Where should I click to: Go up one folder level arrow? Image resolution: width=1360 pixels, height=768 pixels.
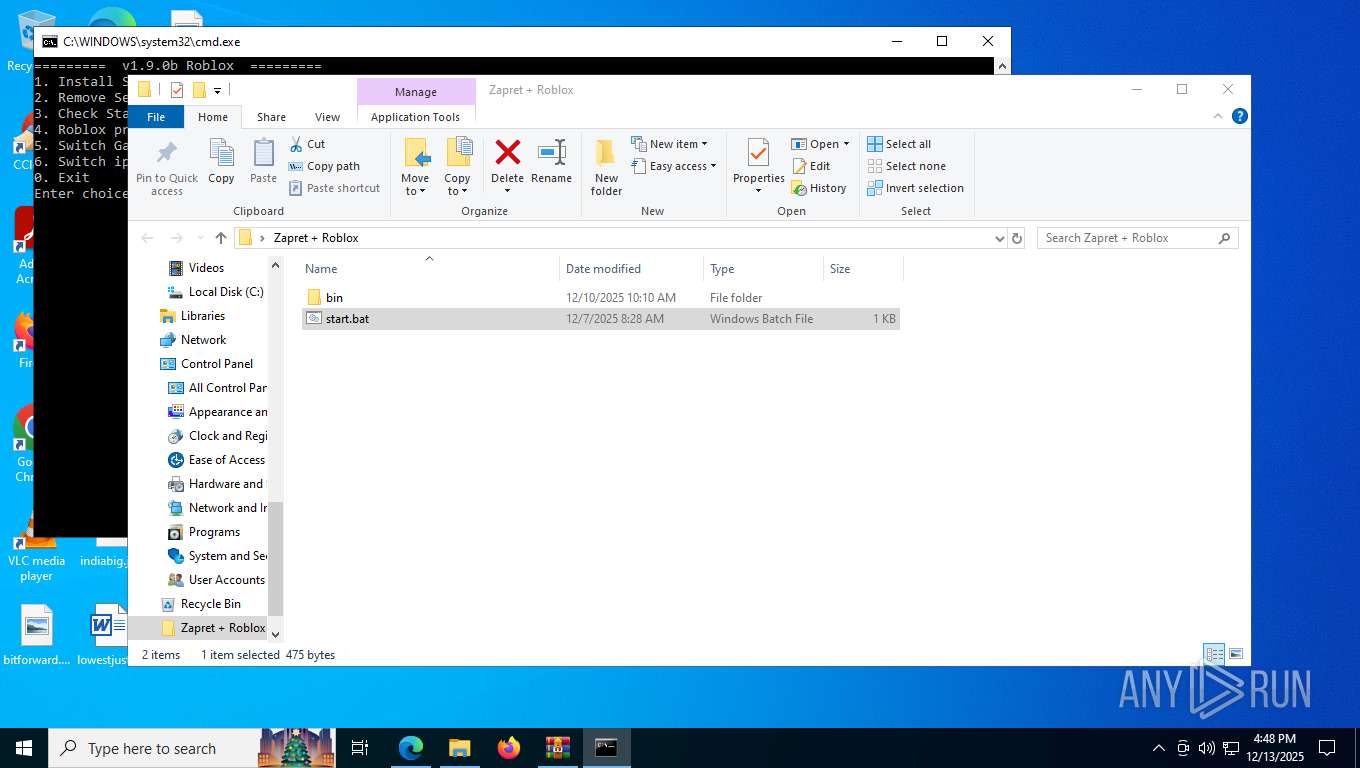click(x=221, y=238)
